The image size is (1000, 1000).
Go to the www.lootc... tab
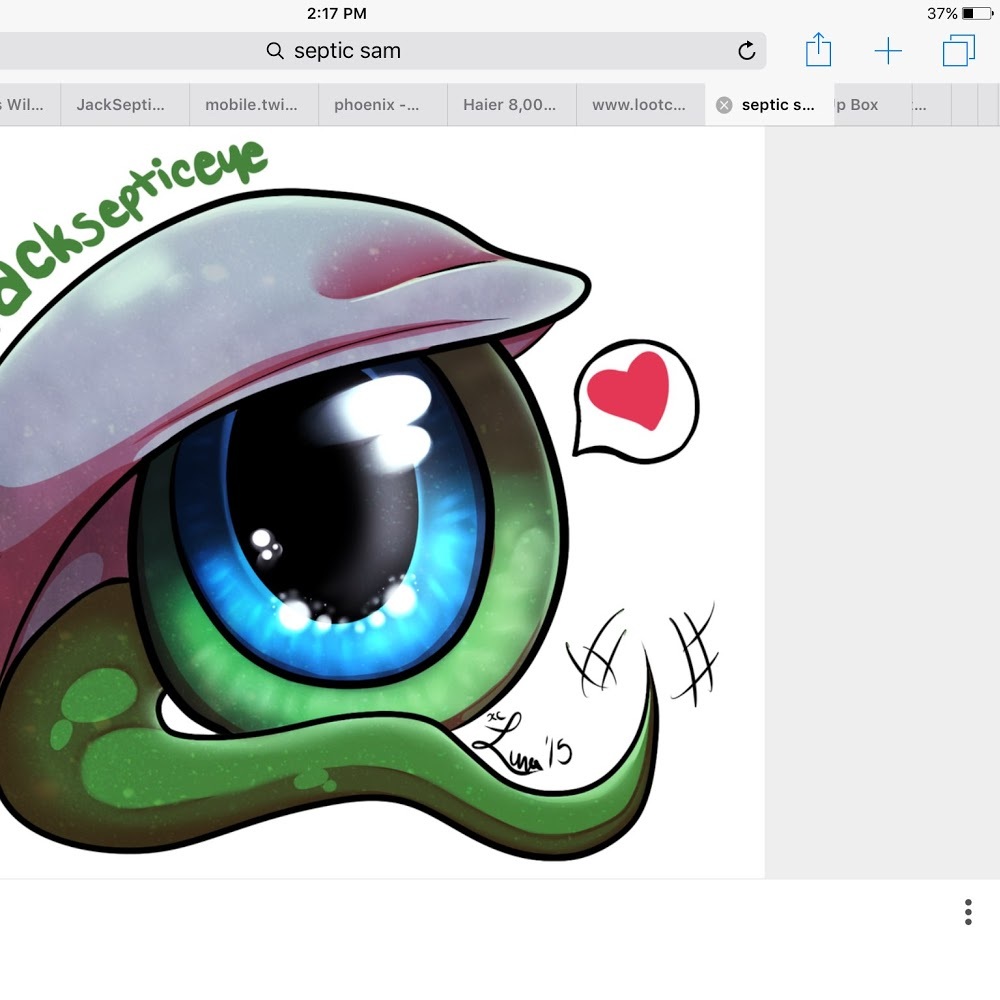[639, 105]
